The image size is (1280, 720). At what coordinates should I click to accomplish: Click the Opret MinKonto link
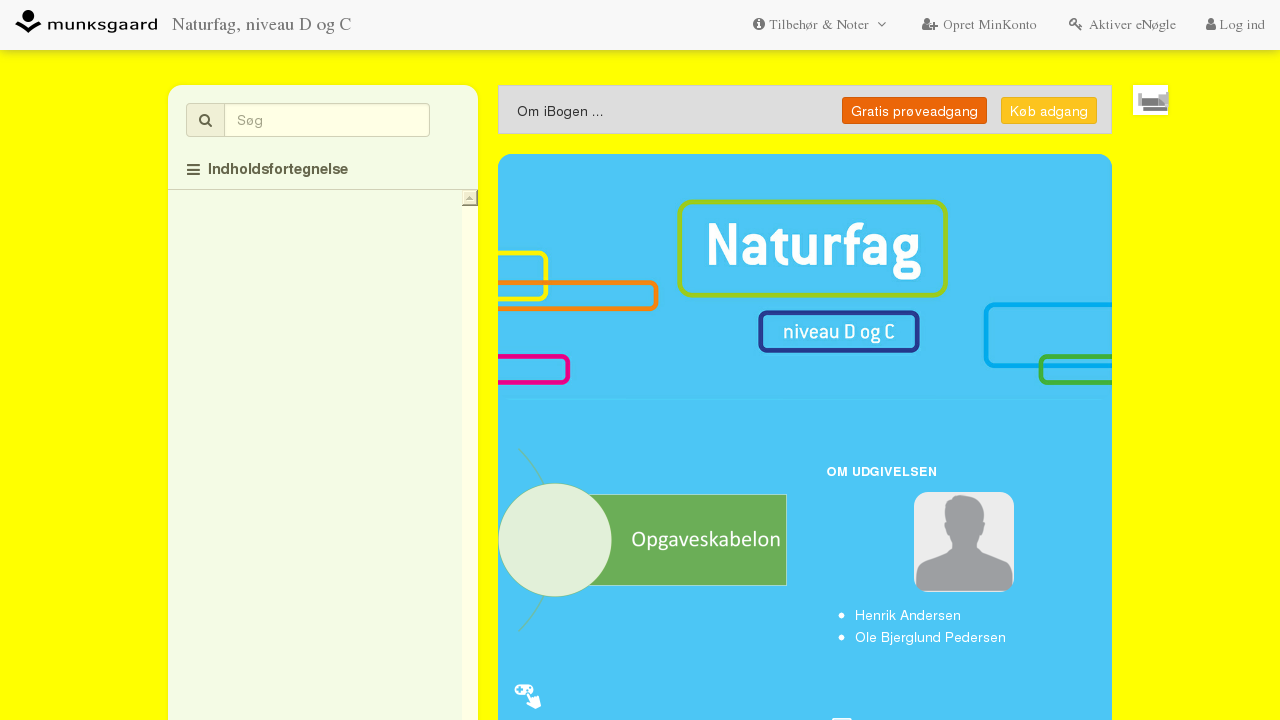[x=979, y=24]
